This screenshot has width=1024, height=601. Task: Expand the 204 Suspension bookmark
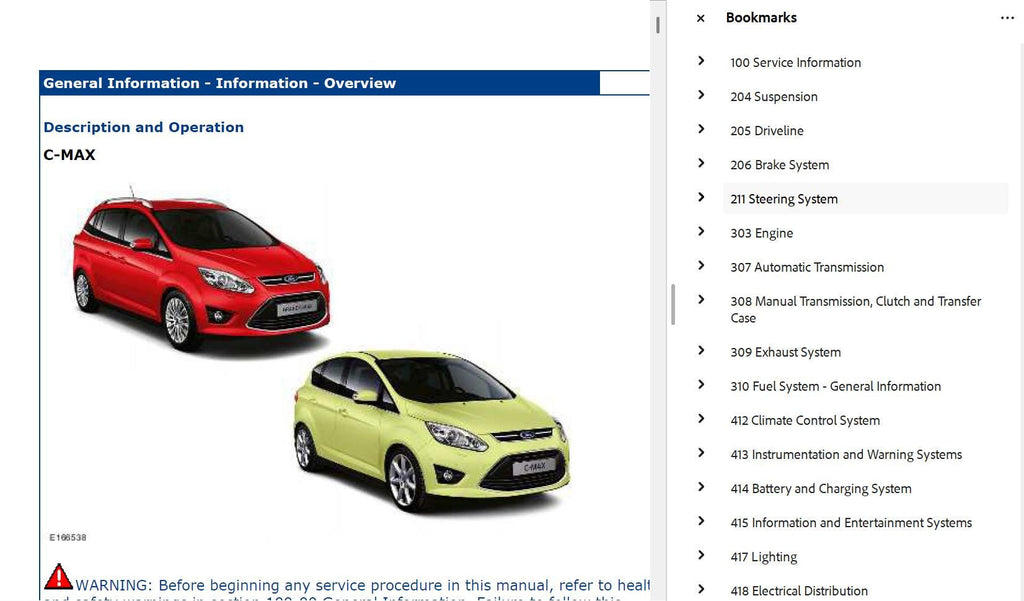pyautogui.click(x=701, y=95)
